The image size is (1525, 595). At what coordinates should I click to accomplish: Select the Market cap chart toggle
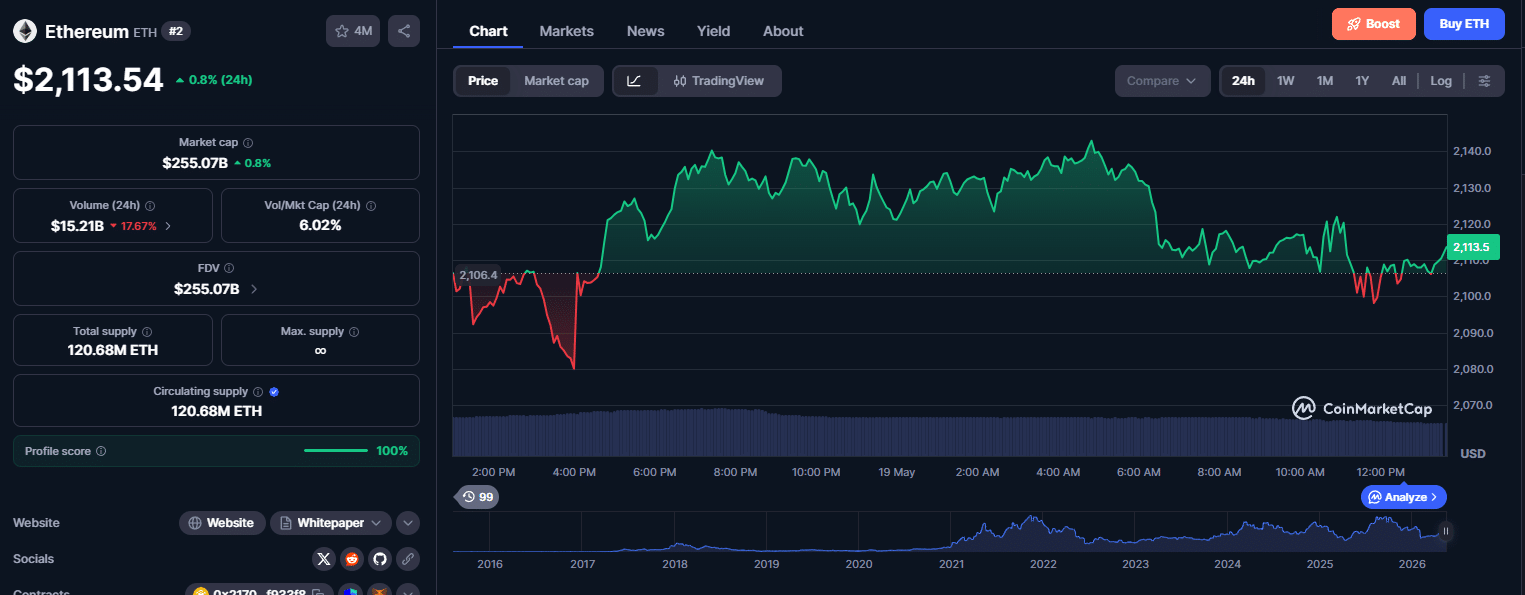pyautogui.click(x=556, y=81)
